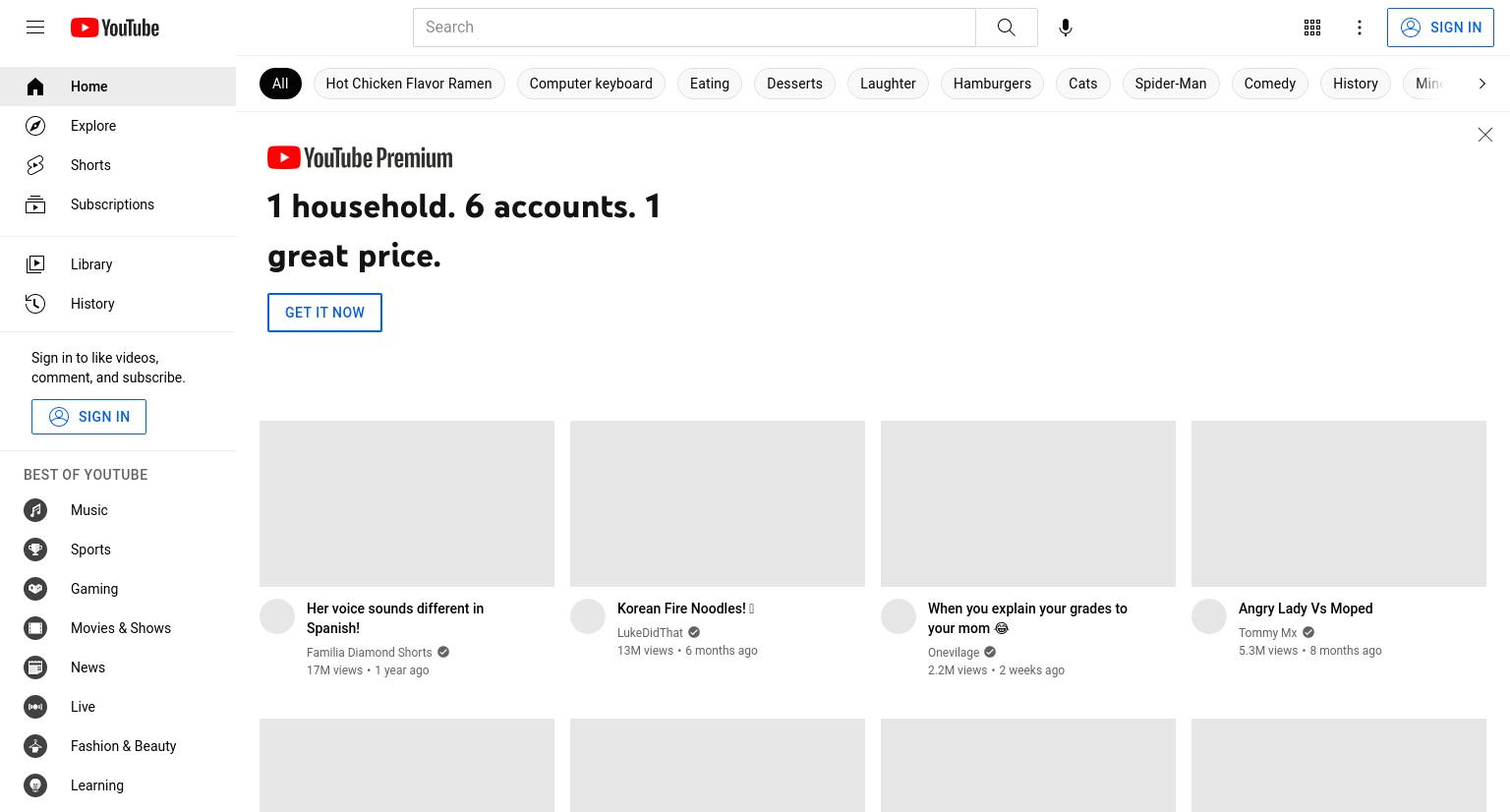Screen dimensions: 1510x812
Task: Click the '2 weeks ago' text
Action: (x=1031, y=670)
